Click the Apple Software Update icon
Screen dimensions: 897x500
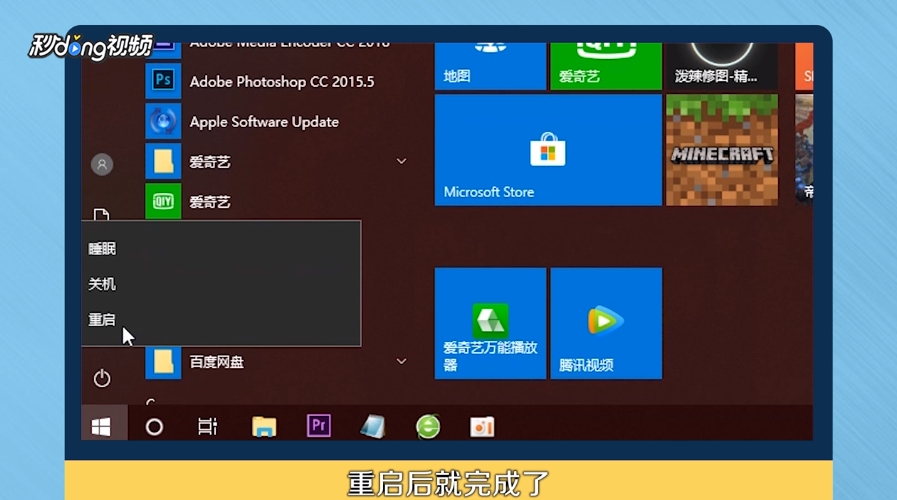coord(163,121)
